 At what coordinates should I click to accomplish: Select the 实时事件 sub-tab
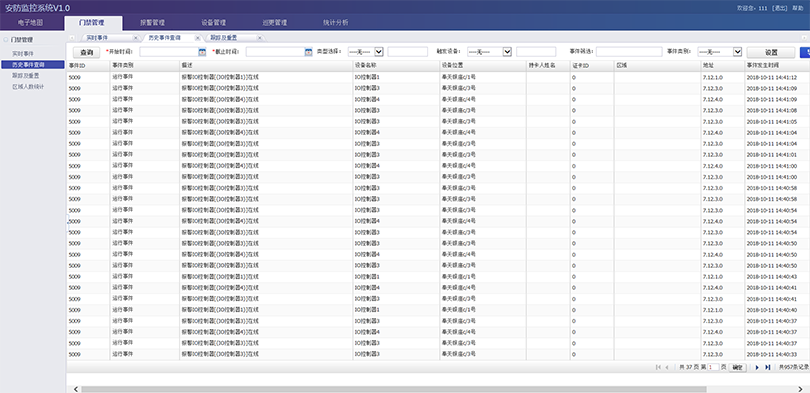point(98,38)
